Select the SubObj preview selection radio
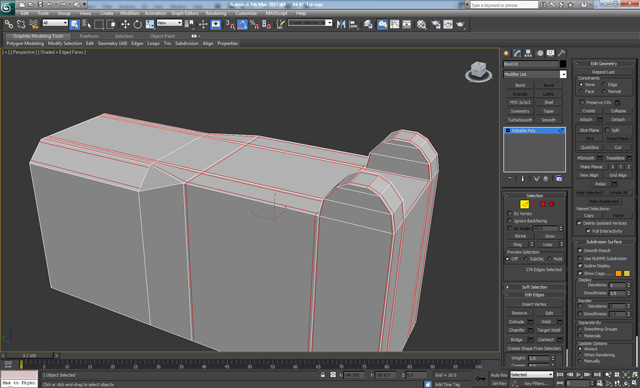640x388 pixels. (526, 259)
